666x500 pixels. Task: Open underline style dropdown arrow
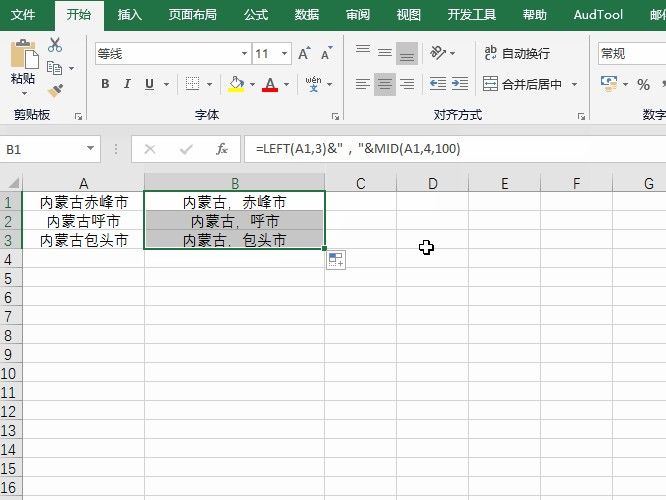166,84
